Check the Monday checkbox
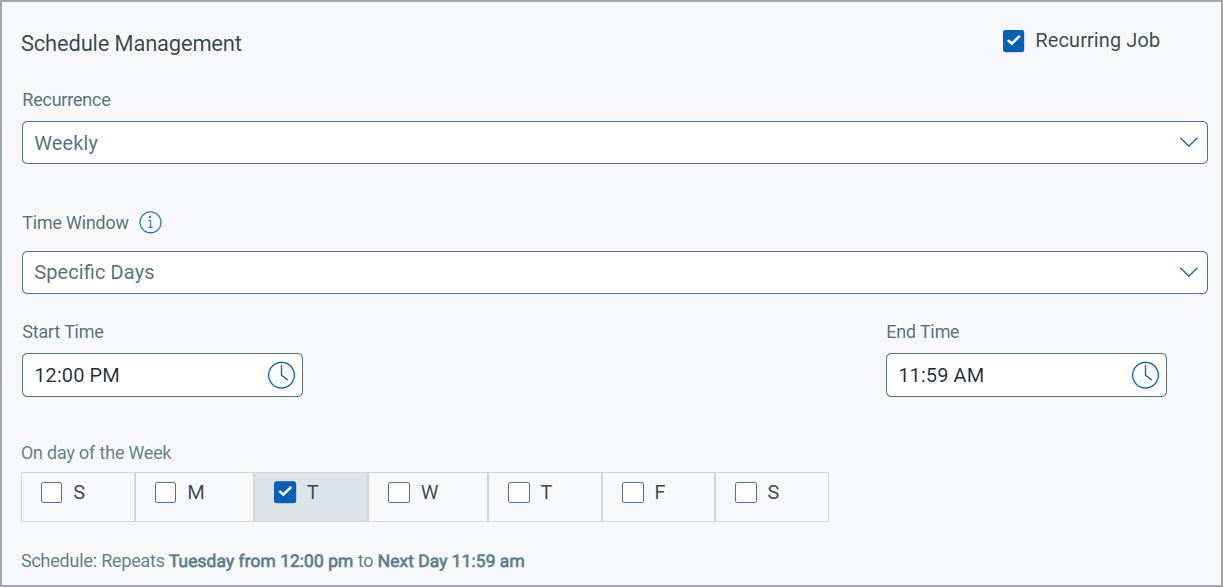Viewport: 1223px width, 587px height. pyautogui.click(x=165, y=492)
